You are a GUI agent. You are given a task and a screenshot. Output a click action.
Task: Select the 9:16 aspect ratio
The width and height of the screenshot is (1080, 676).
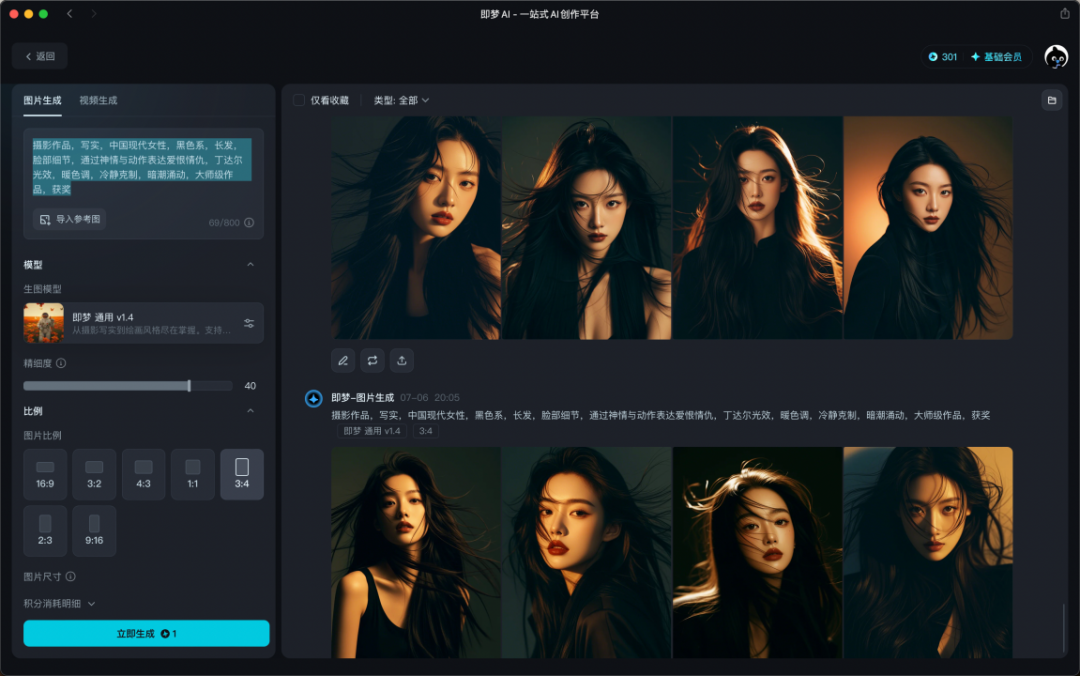[94, 531]
